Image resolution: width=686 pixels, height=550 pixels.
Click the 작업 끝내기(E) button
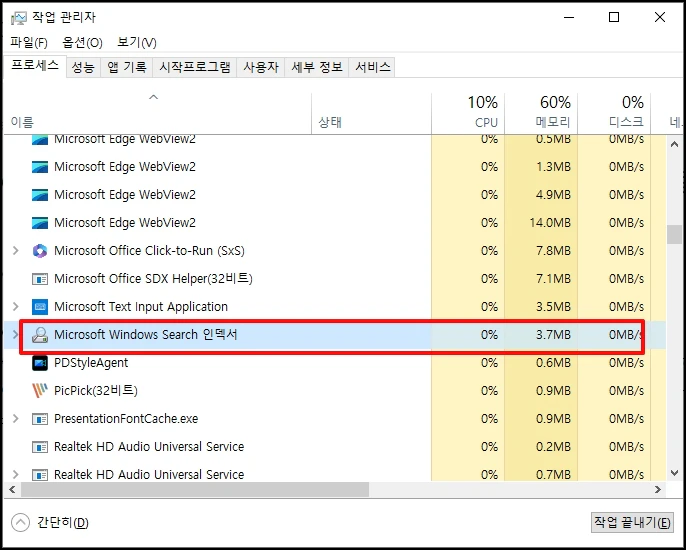[x=632, y=522]
